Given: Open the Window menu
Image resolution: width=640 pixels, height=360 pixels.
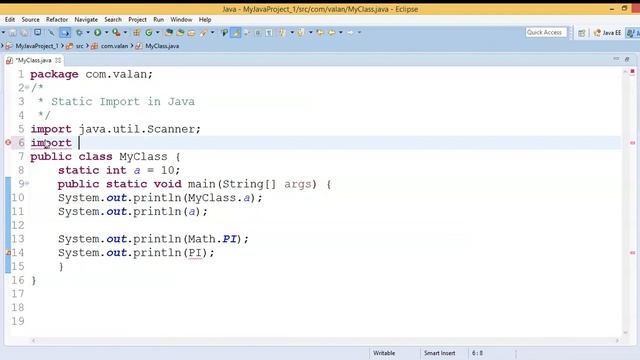Looking at the screenshot, I should point(181,20).
